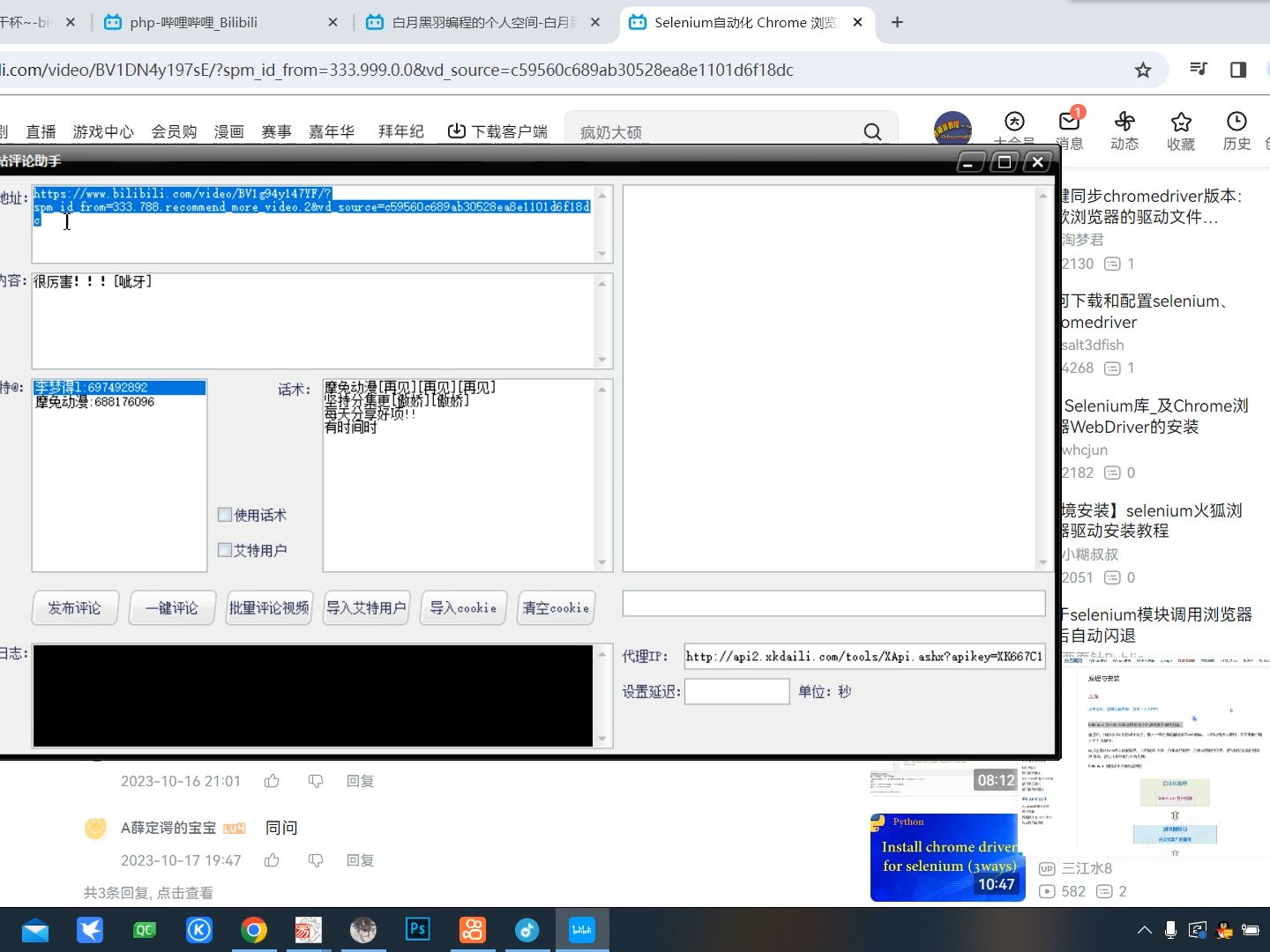
Task: Expand 共3条回复 点击查看 replies
Action: point(148,893)
